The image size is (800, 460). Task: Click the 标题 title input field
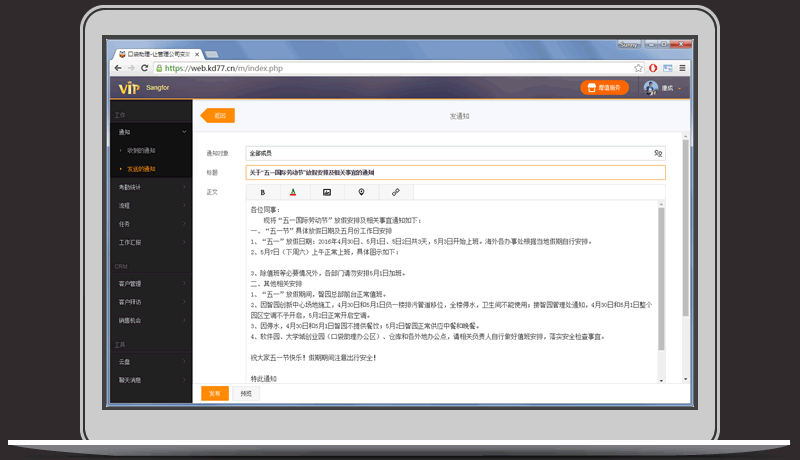[x=456, y=172]
